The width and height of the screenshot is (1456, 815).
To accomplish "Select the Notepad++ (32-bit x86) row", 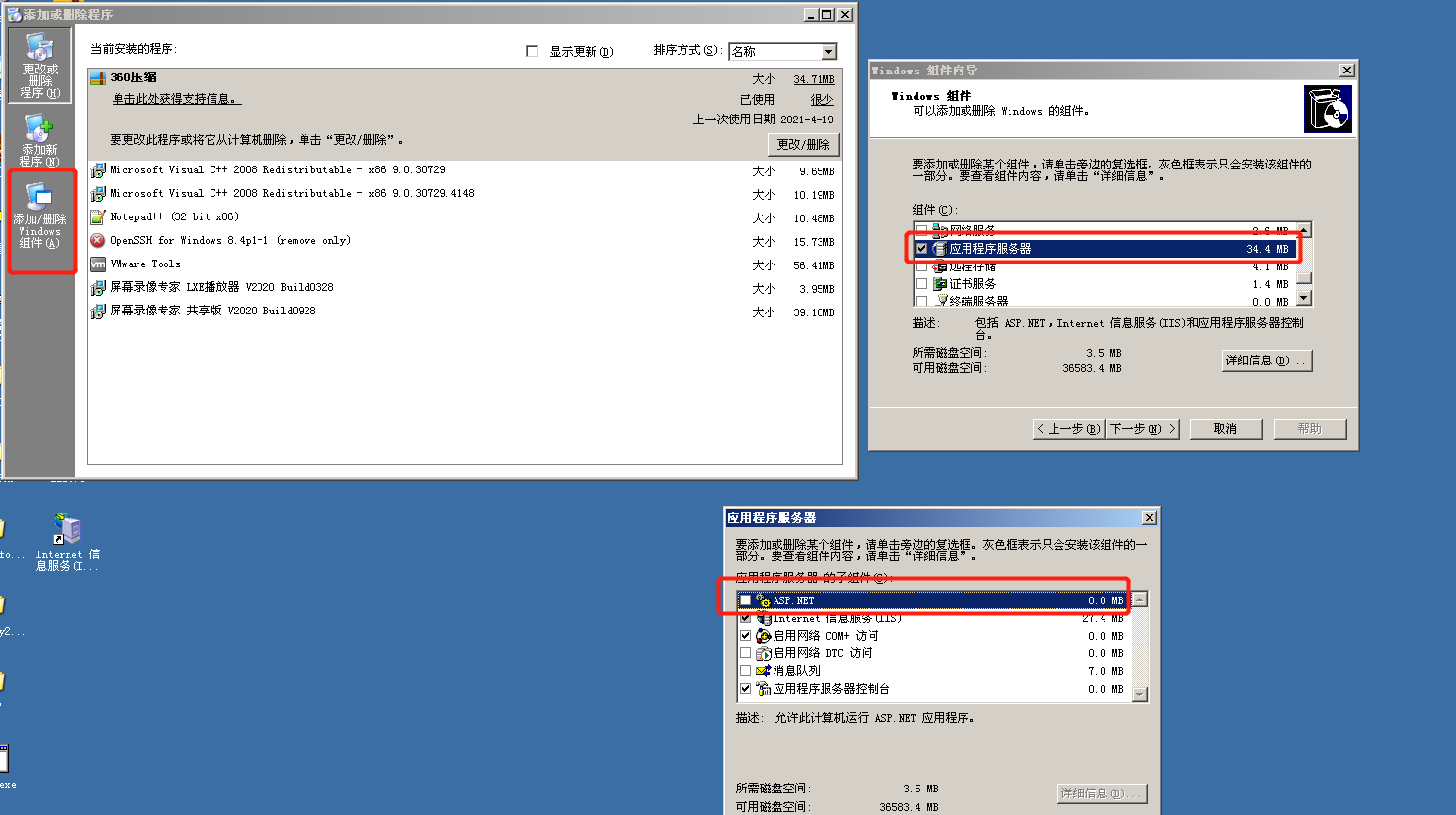I will pos(464,217).
